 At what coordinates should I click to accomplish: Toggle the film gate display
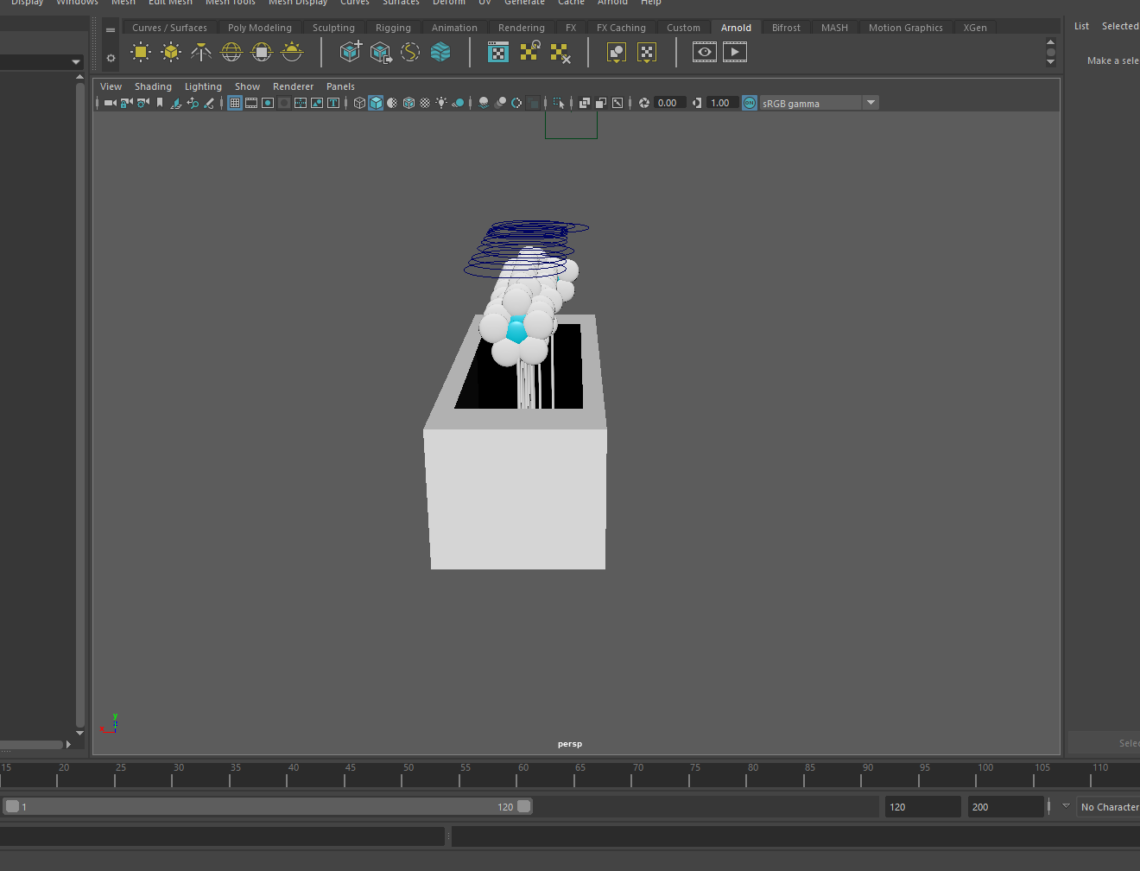coord(251,103)
